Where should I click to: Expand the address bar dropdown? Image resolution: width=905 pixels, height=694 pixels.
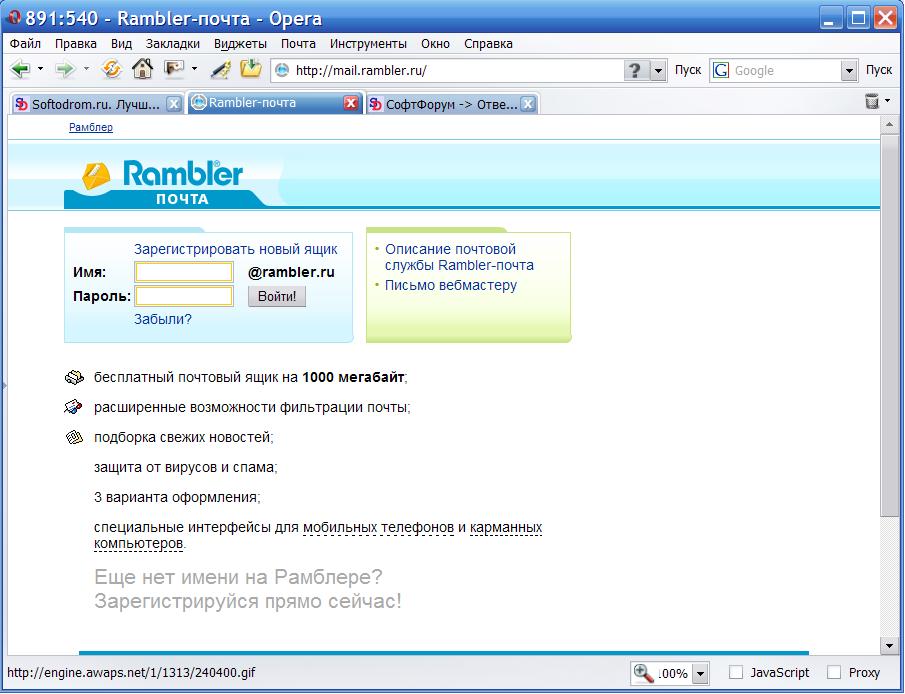[659, 71]
